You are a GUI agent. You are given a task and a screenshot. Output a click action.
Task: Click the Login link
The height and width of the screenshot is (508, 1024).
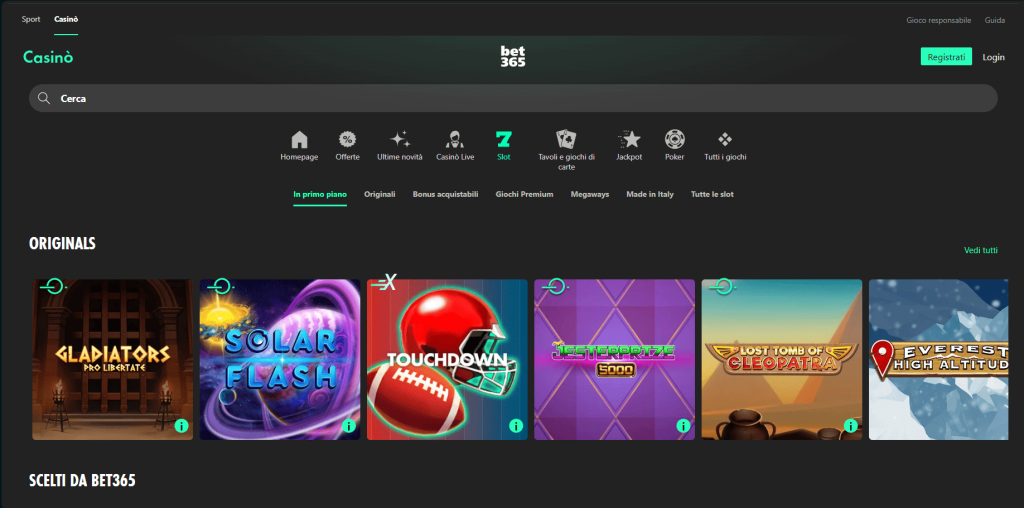993,57
